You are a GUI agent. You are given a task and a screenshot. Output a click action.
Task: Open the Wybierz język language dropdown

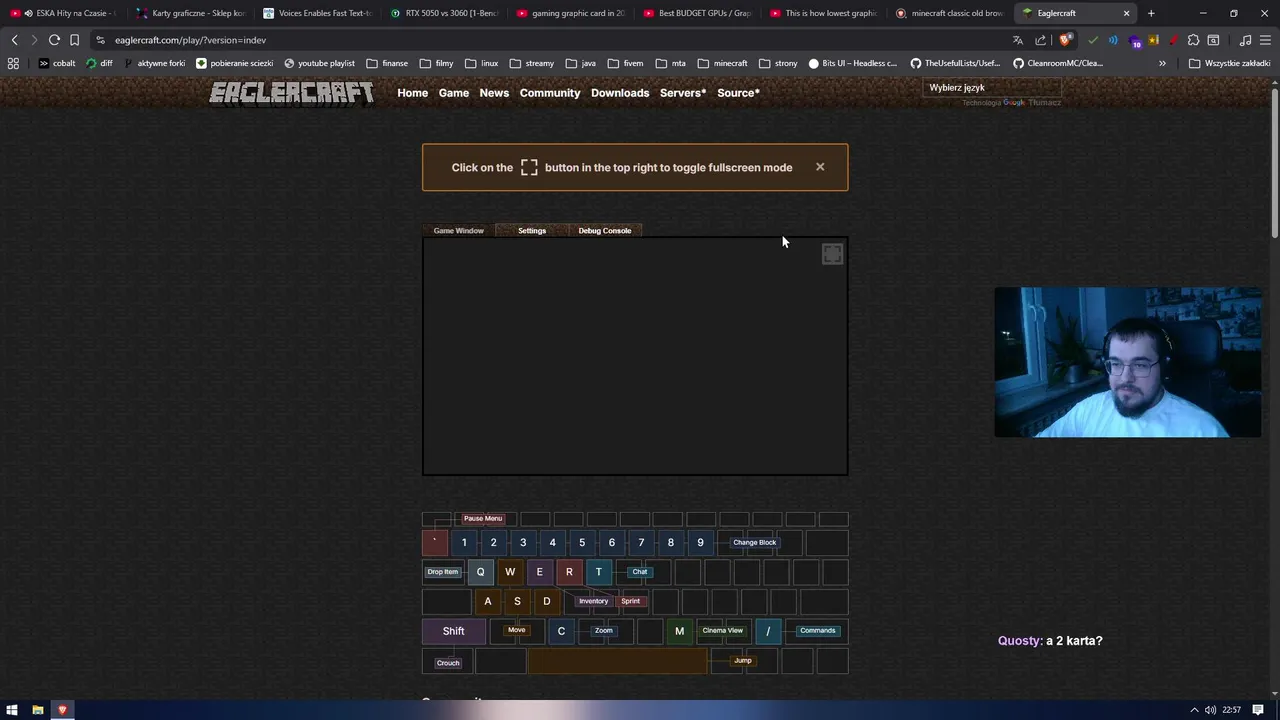pyautogui.click(x=992, y=87)
